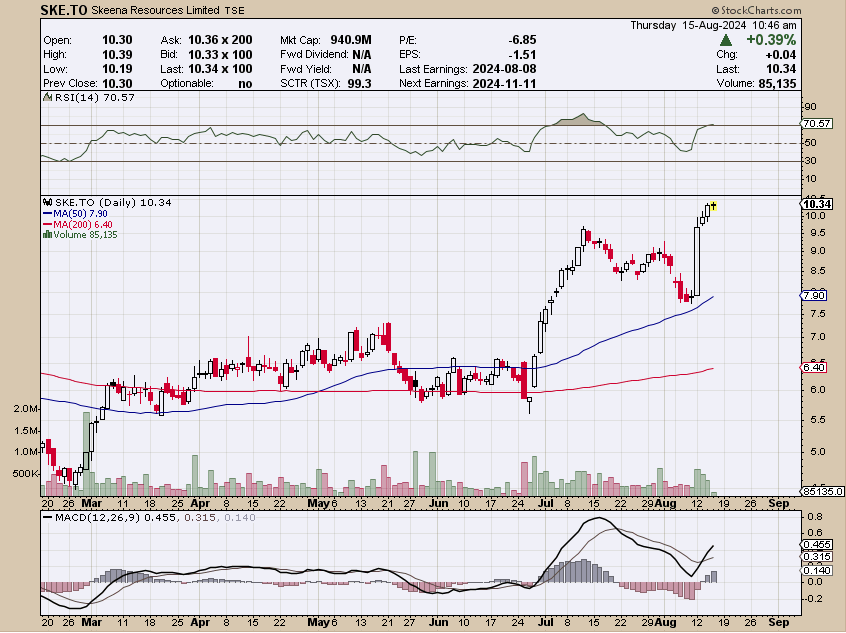Image resolution: width=846 pixels, height=633 pixels.
Task: Click the red MA(200) line swatch in legend
Action: click(x=47, y=224)
